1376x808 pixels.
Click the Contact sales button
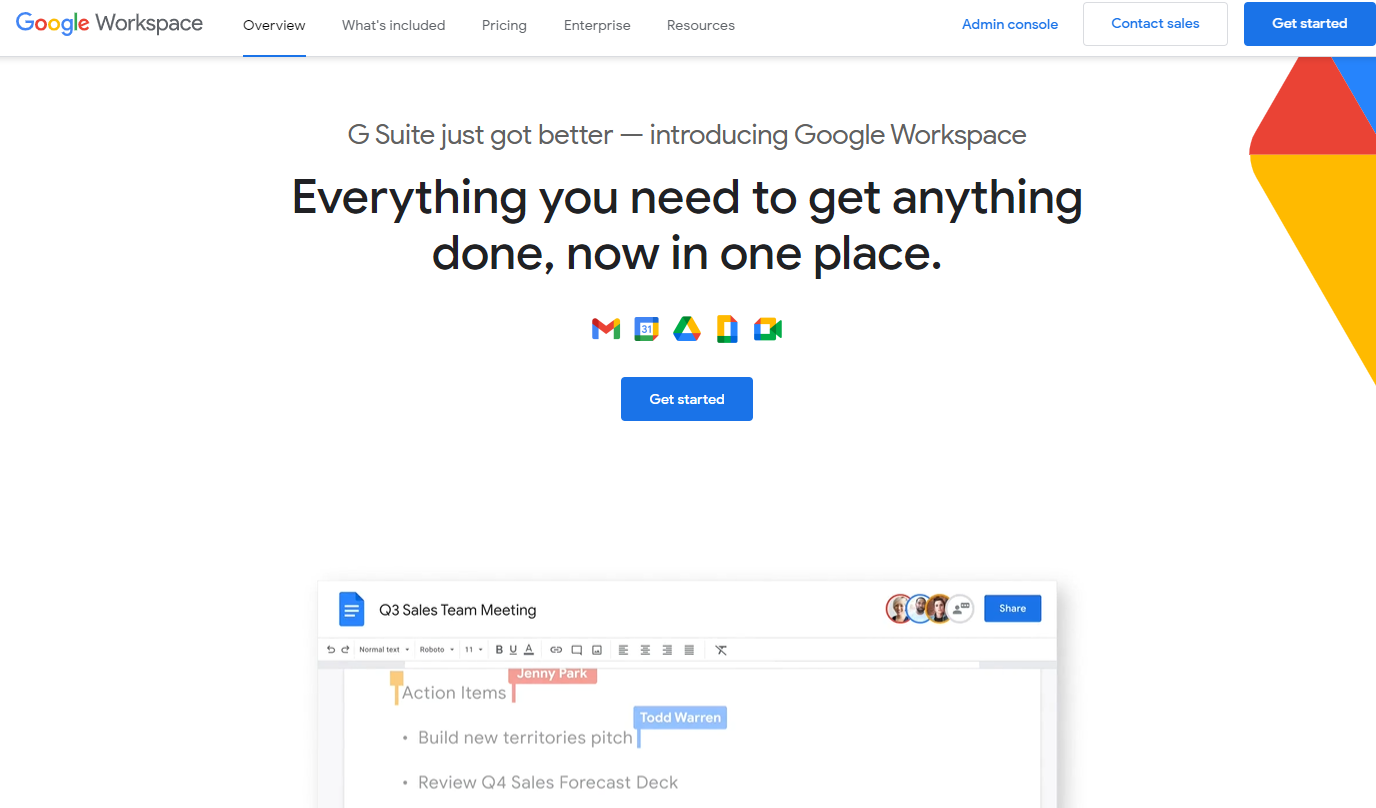1155,24
